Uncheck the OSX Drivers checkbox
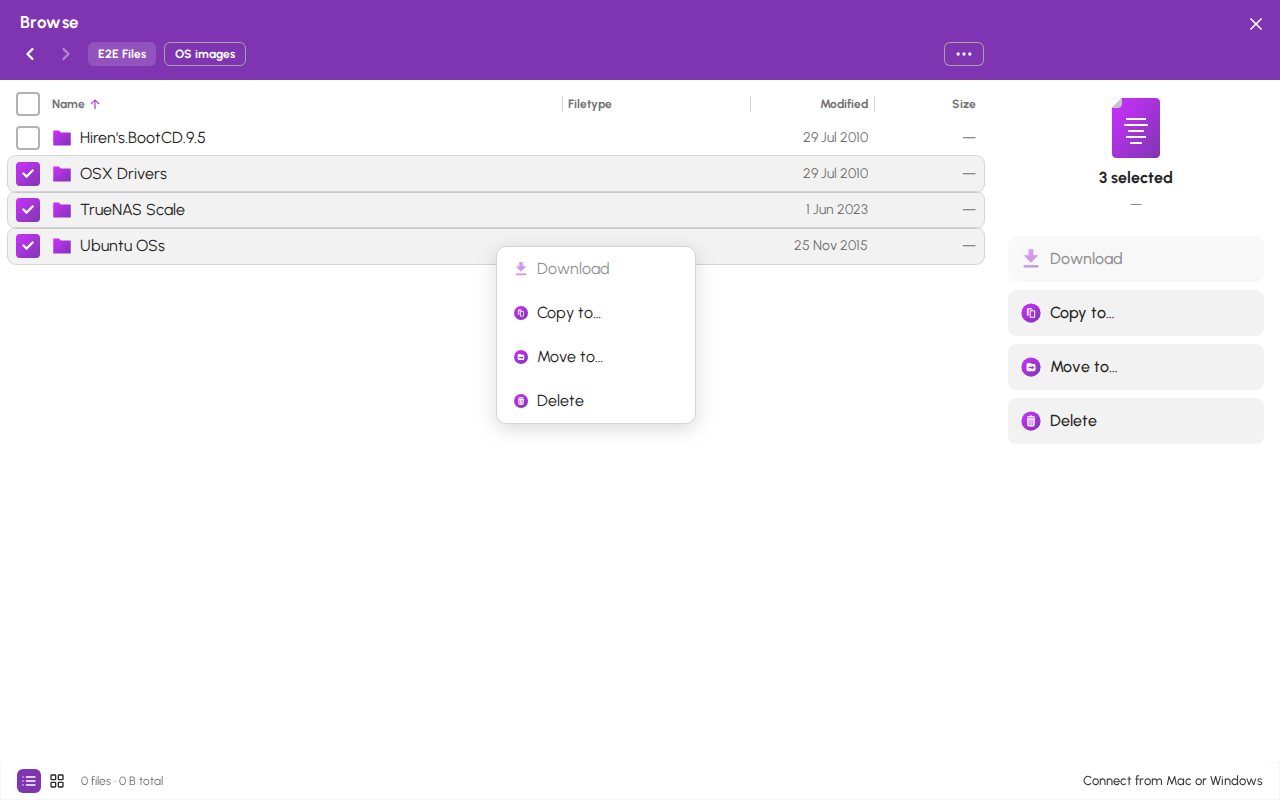Screen dimensions: 1280x800 pyautogui.click(x=28, y=174)
